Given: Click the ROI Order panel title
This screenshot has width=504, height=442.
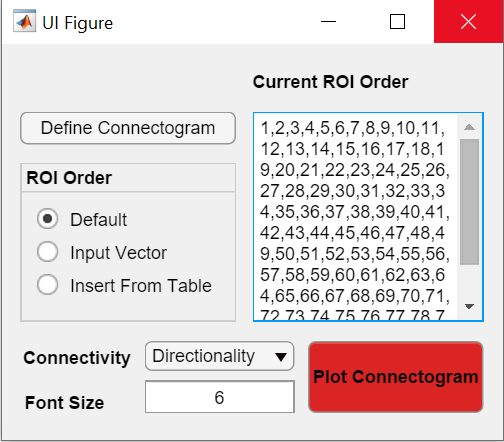Looking at the screenshot, I should pos(69,178).
